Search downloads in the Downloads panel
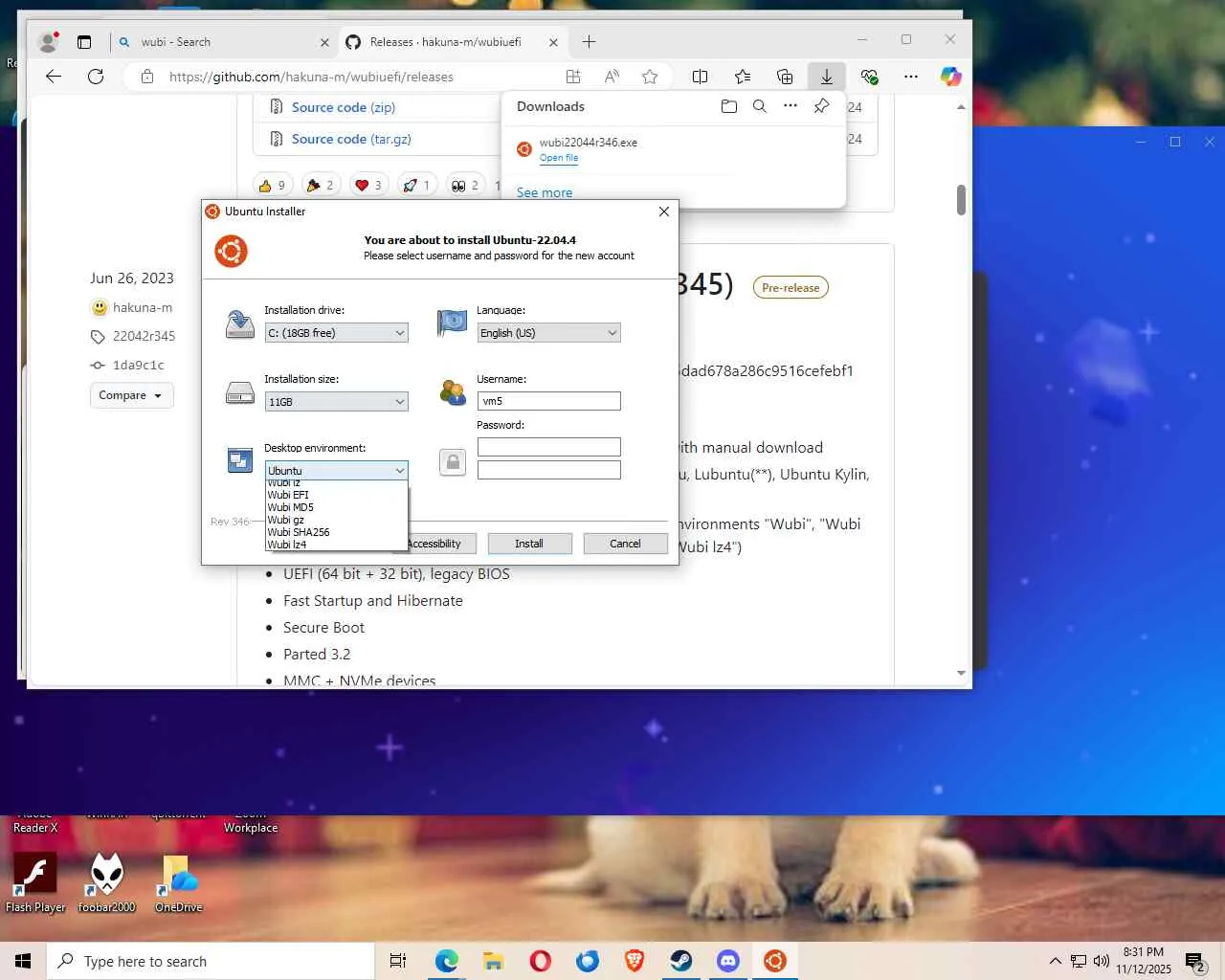This screenshot has height=980, width=1225. click(760, 106)
